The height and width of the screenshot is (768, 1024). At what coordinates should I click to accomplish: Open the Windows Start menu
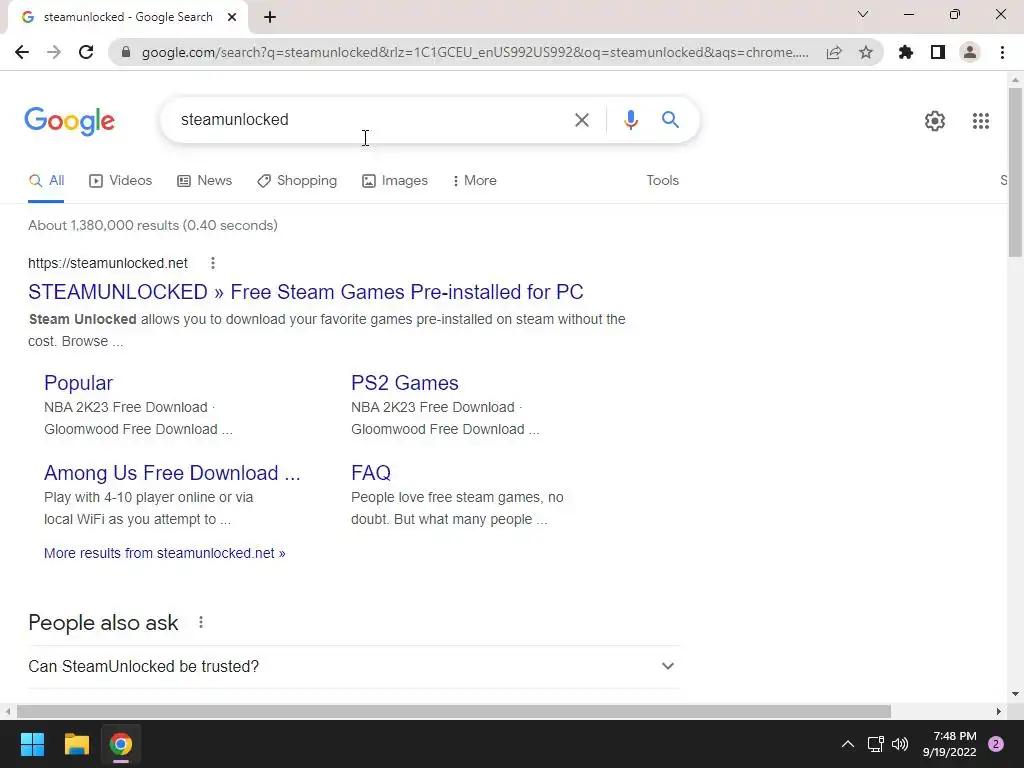33,744
